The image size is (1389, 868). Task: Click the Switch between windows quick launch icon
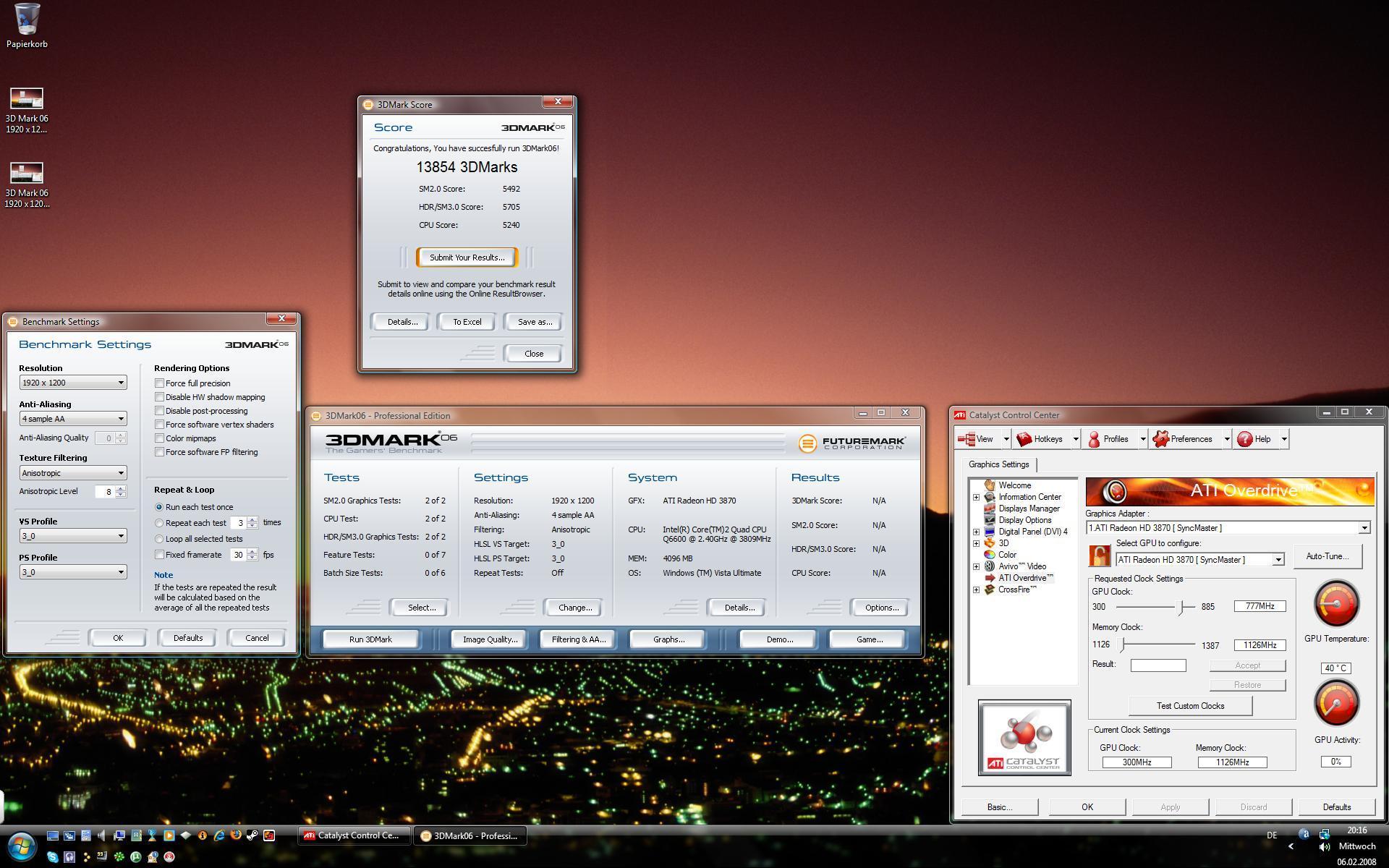[69, 835]
